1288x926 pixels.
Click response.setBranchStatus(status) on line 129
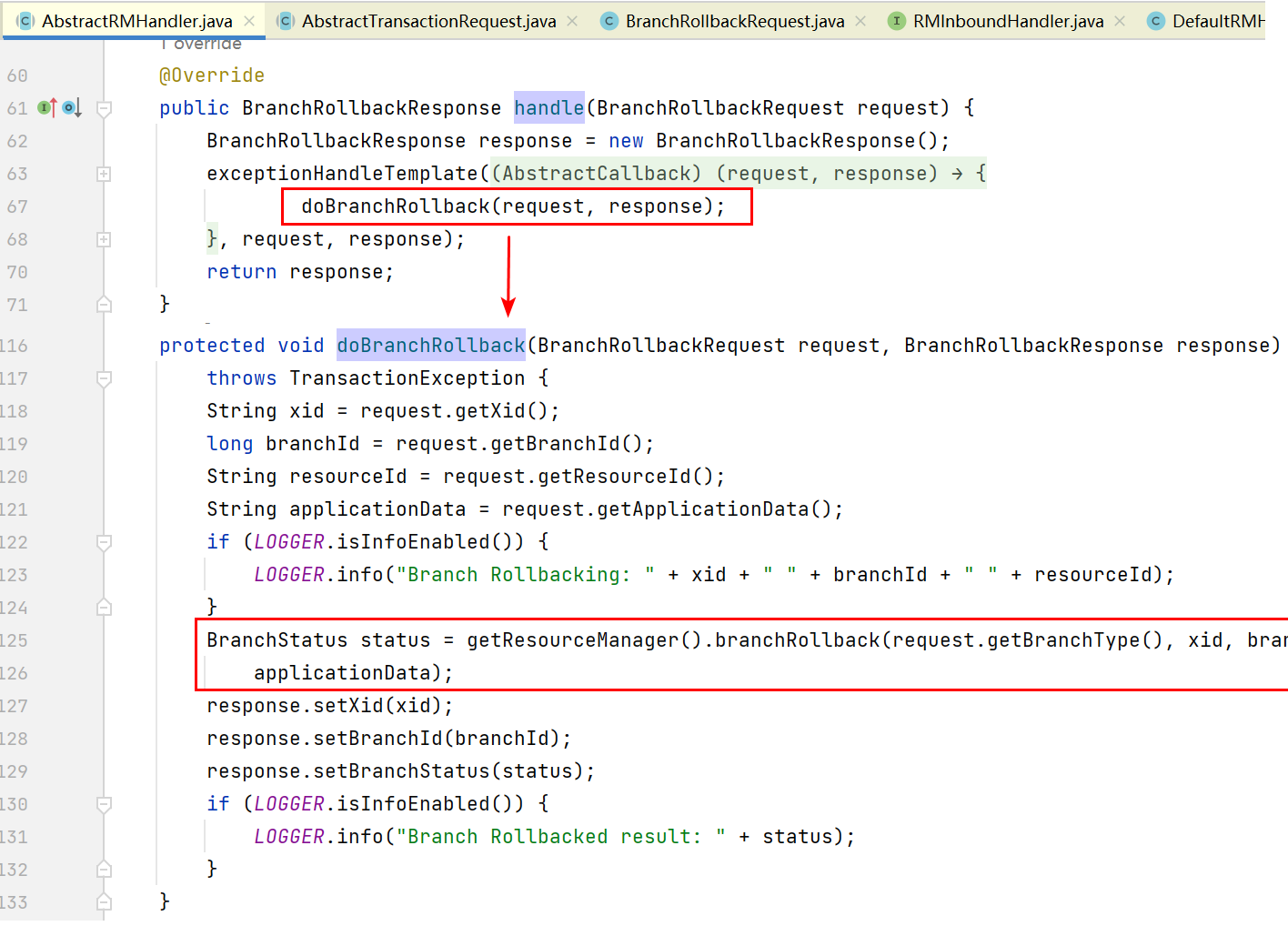pyautogui.click(x=396, y=771)
